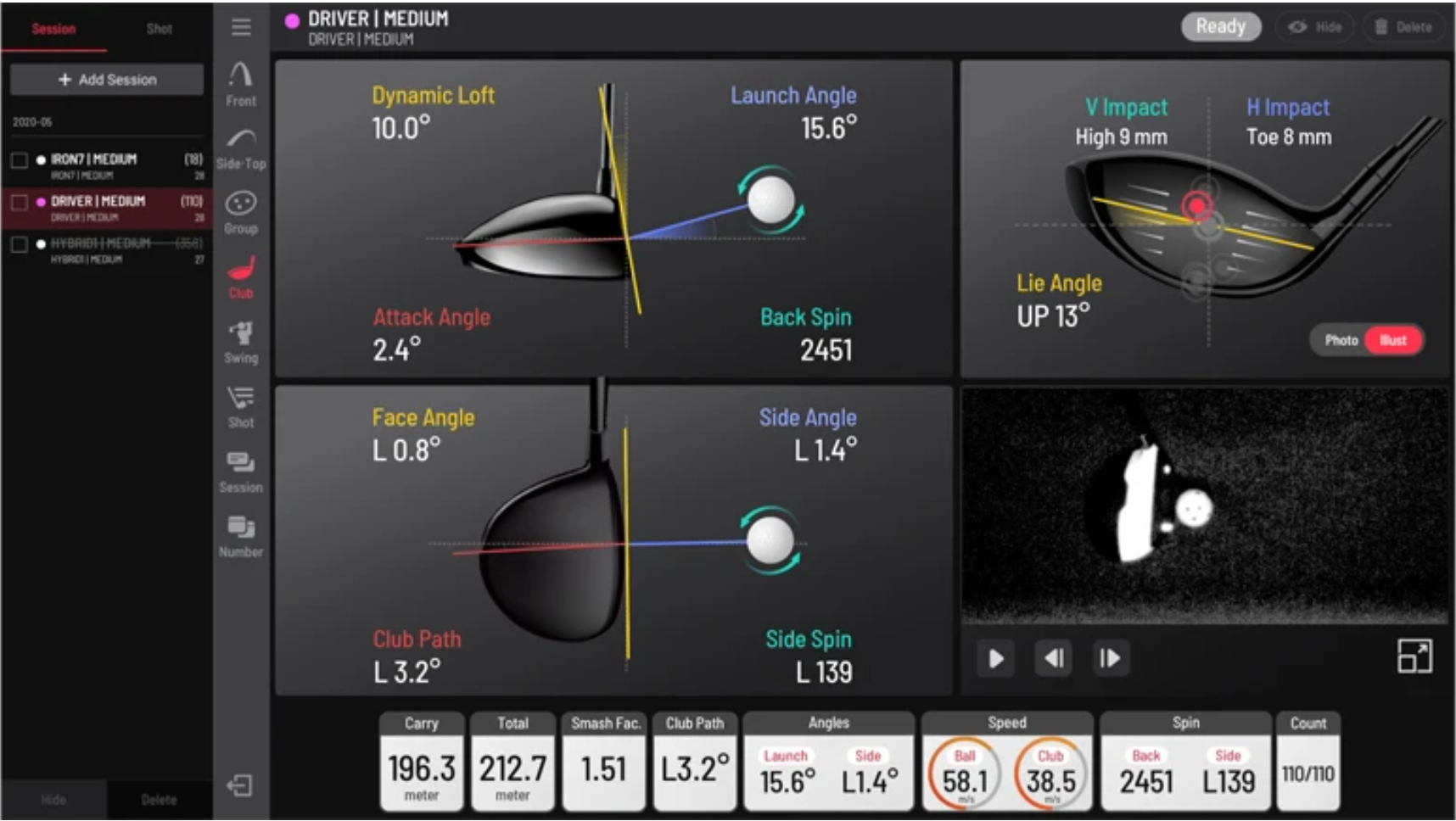This screenshot has height=821, width=1456.
Task: Step the impact video forward one frame
Action: (1110, 659)
